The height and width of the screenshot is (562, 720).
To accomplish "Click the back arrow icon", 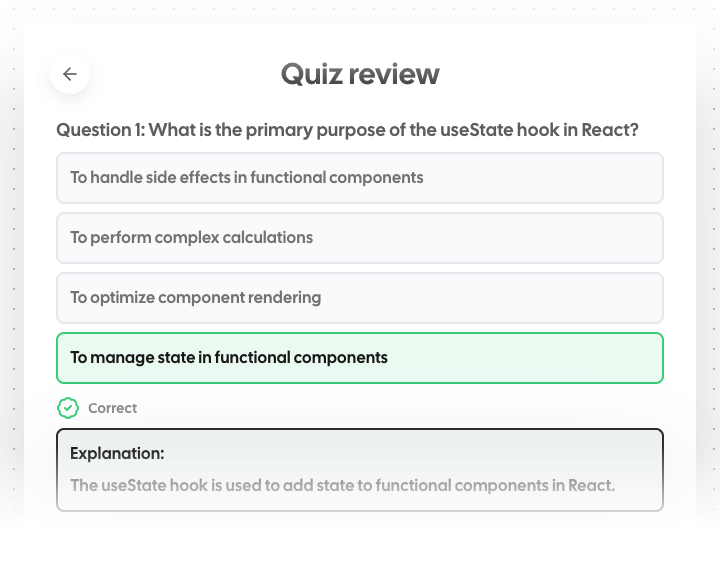I will coord(70,74).
